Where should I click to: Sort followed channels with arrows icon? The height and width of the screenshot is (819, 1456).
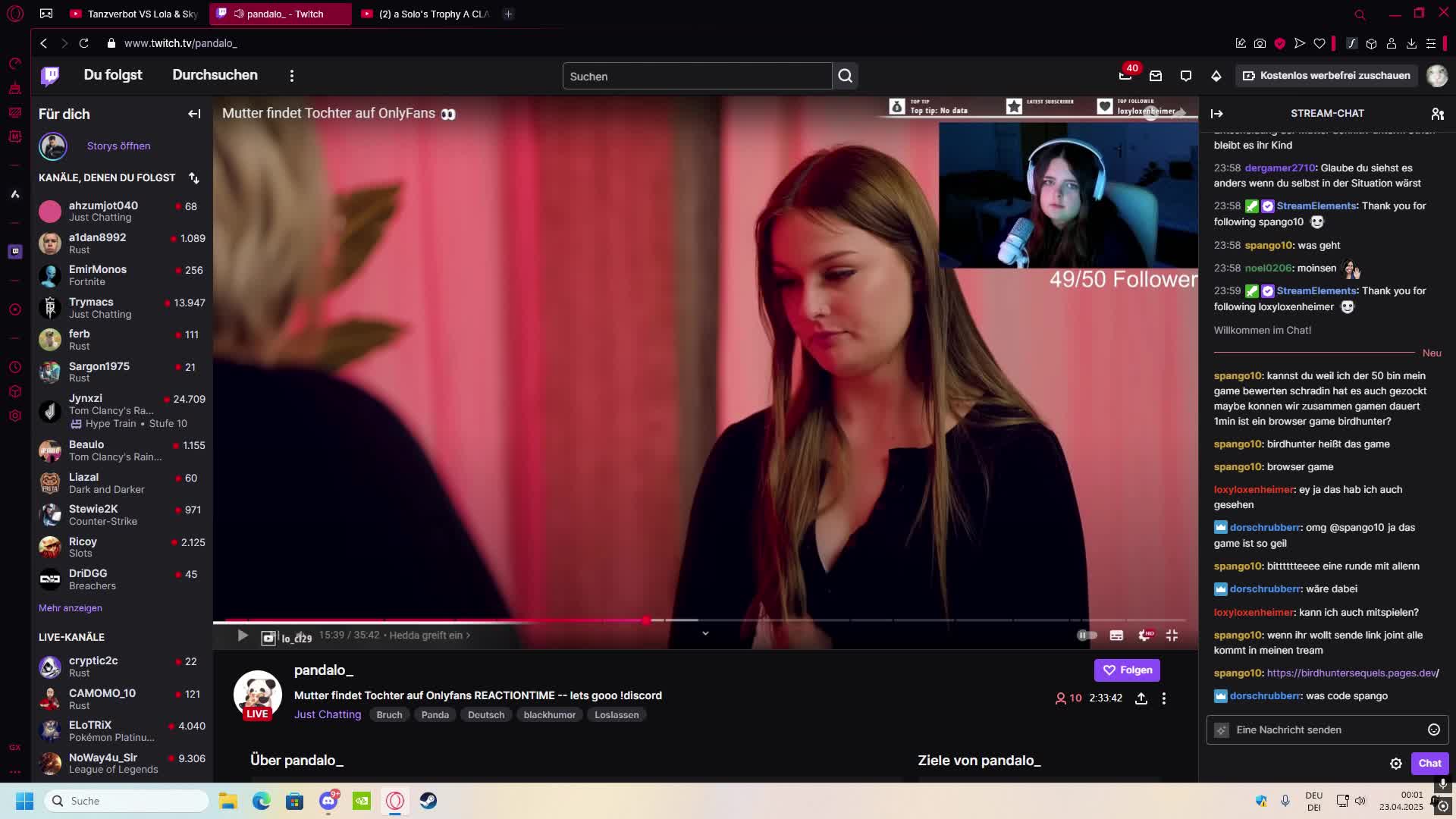coord(194,178)
